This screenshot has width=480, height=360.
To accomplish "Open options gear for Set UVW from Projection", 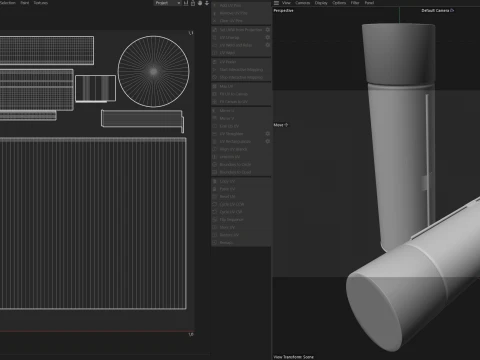I will click(x=267, y=30).
